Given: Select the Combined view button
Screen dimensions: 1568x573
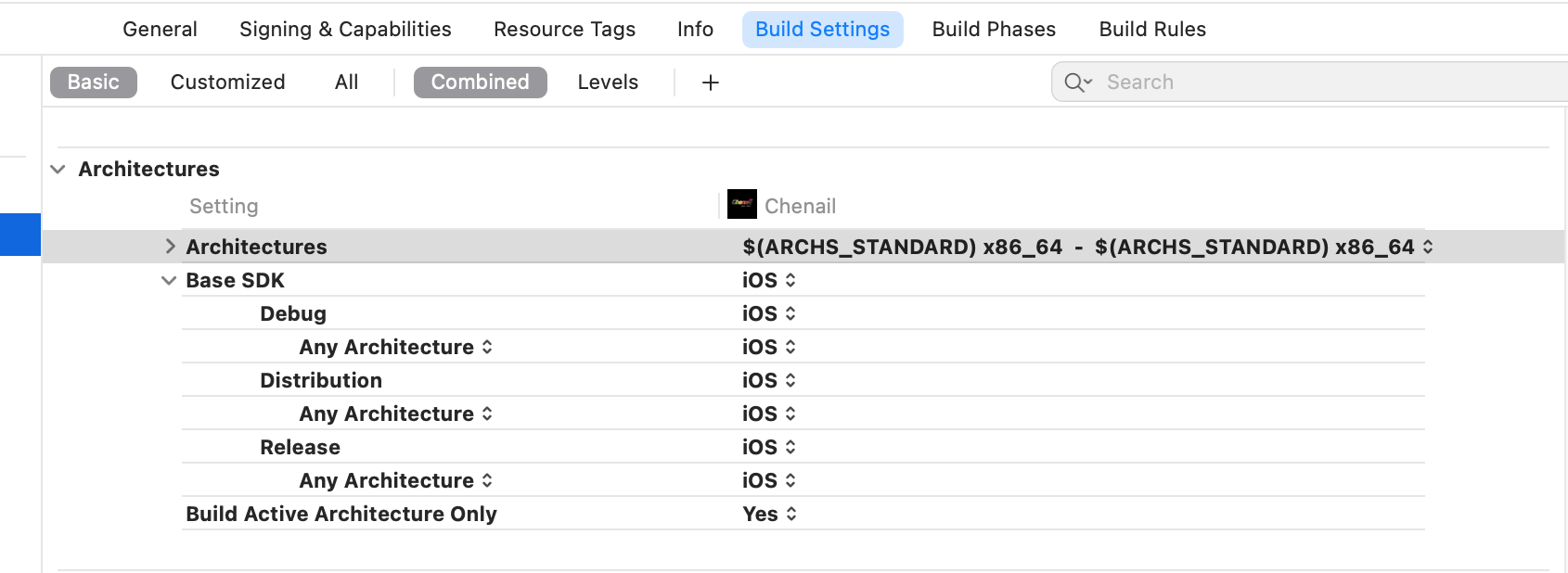Looking at the screenshot, I should (x=481, y=82).
